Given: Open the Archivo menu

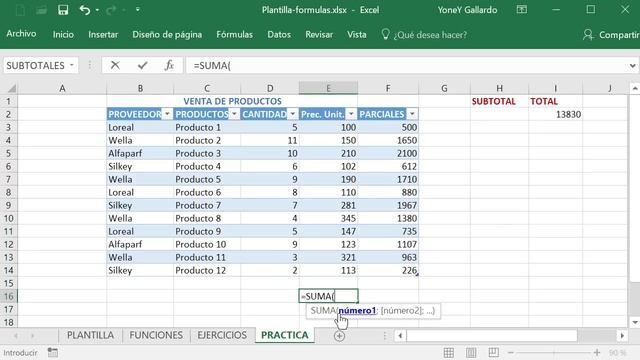Looking at the screenshot, I should pos(21,34).
